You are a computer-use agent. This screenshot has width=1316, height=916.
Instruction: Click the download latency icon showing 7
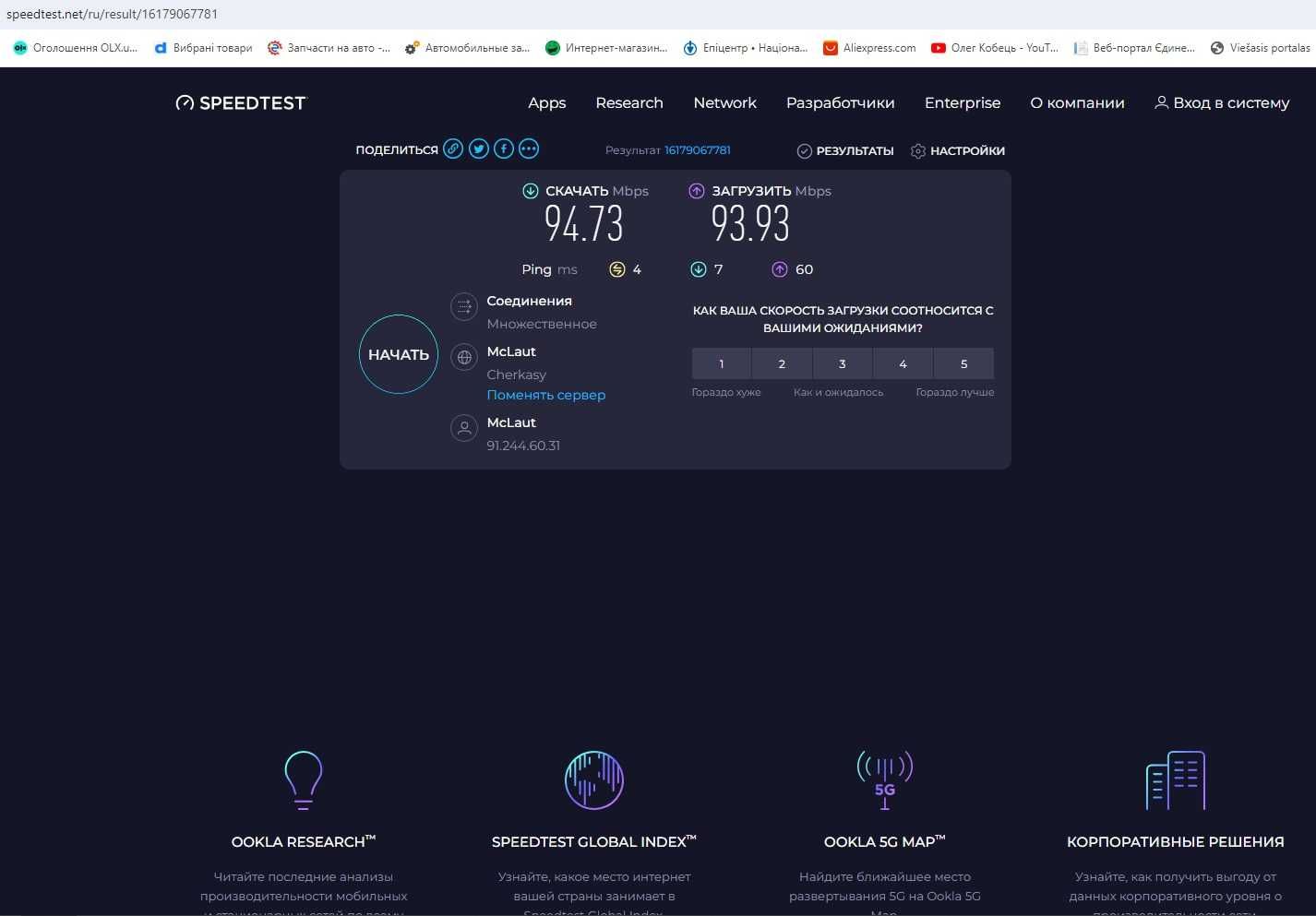click(x=699, y=269)
